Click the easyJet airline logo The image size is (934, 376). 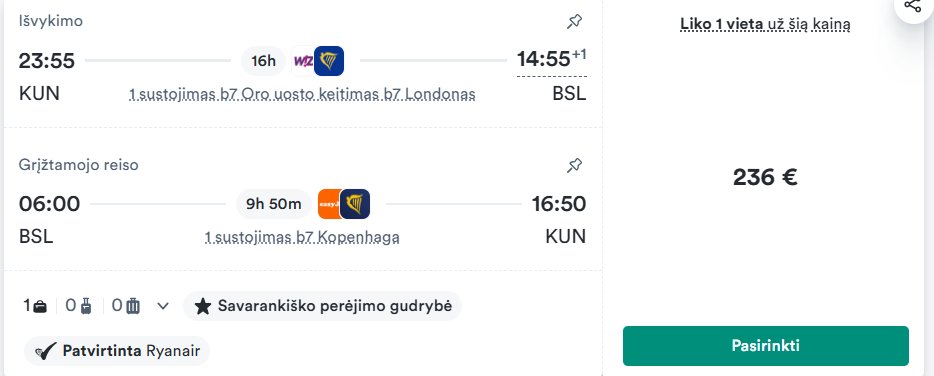329,204
